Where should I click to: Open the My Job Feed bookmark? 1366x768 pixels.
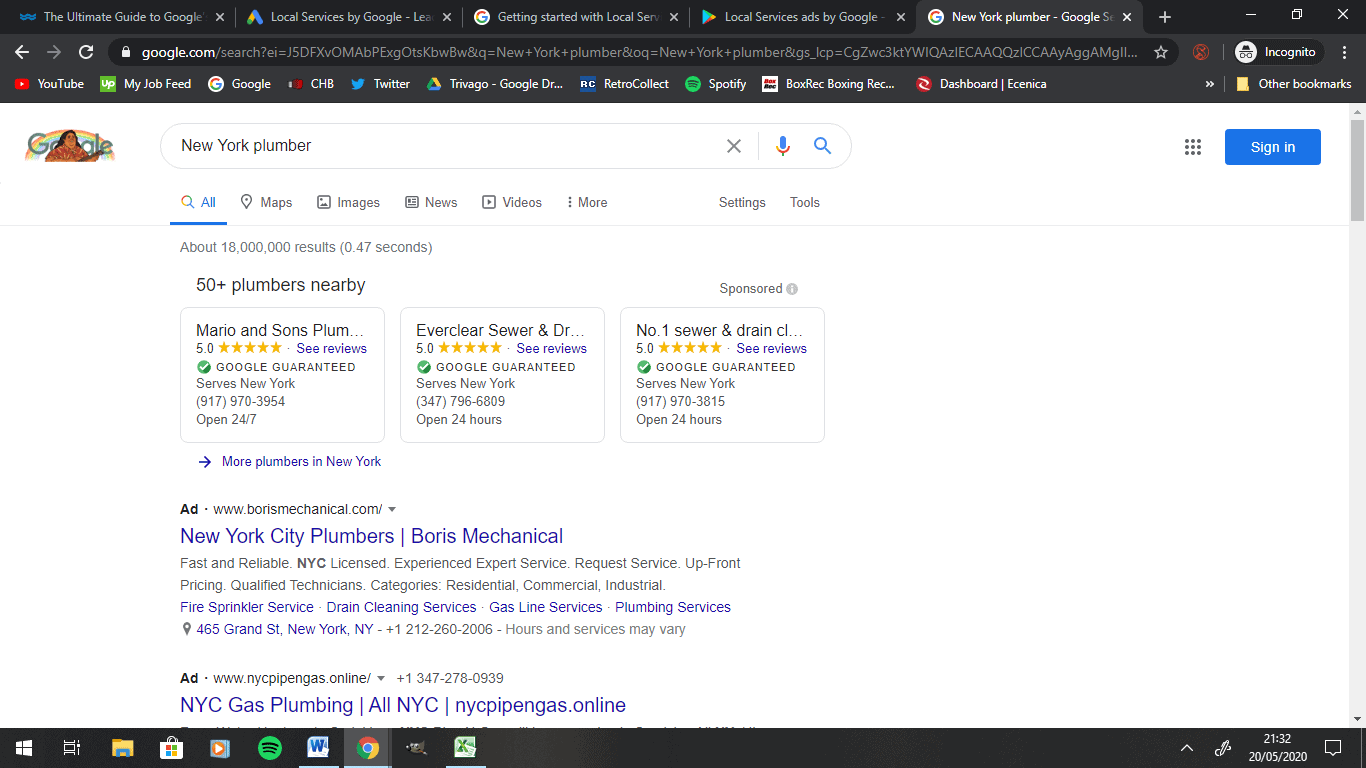tap(145, 84)
